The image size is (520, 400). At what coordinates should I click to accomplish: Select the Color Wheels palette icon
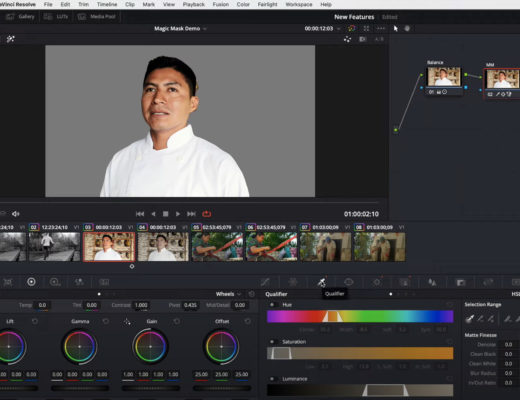pyautogui.click(x=31, y=282)
